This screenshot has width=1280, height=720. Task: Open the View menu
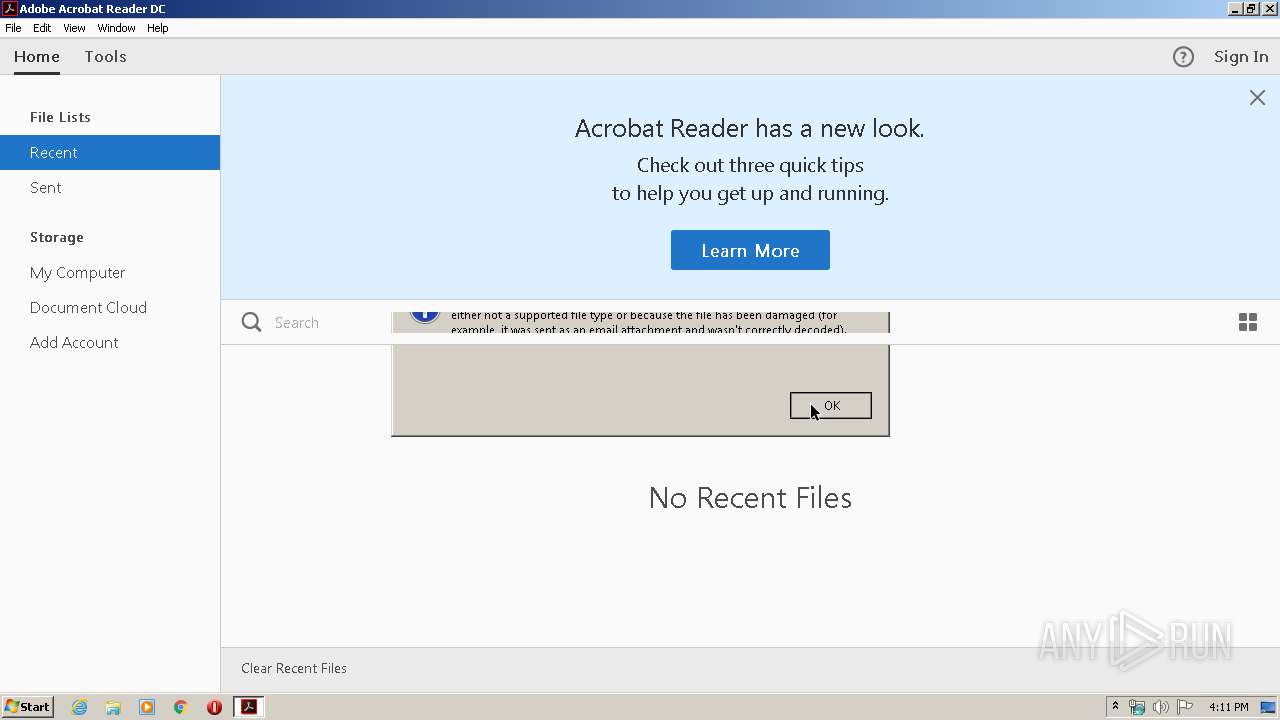[x=74, y=28]
